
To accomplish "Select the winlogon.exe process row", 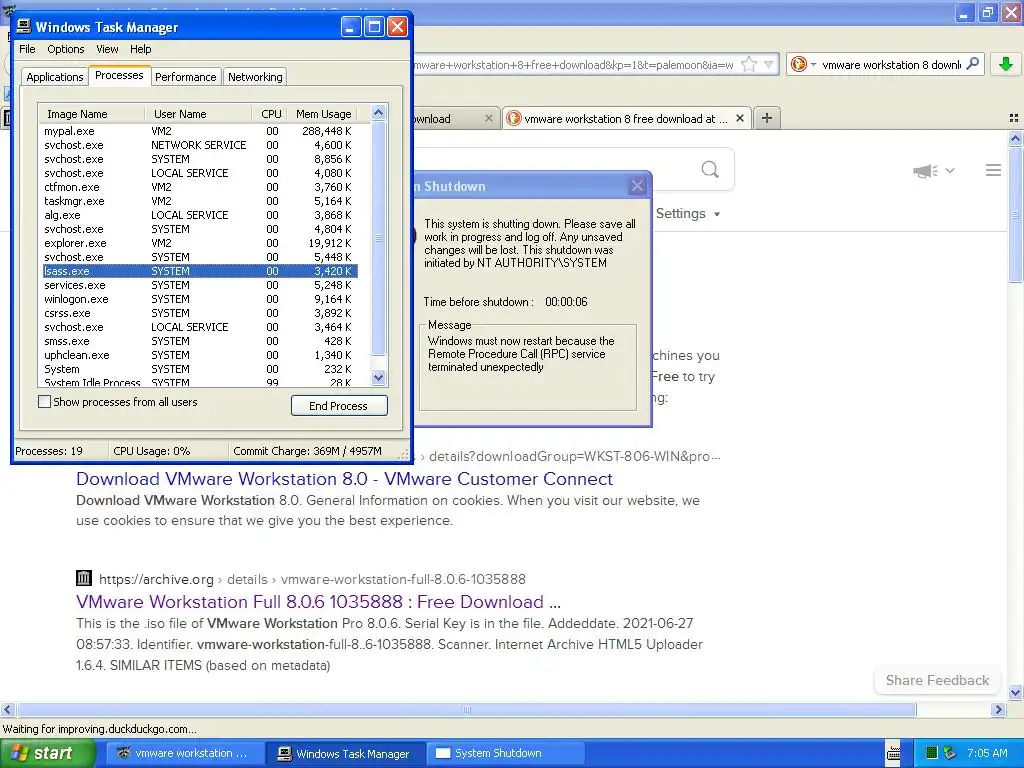I will [198, 299].
